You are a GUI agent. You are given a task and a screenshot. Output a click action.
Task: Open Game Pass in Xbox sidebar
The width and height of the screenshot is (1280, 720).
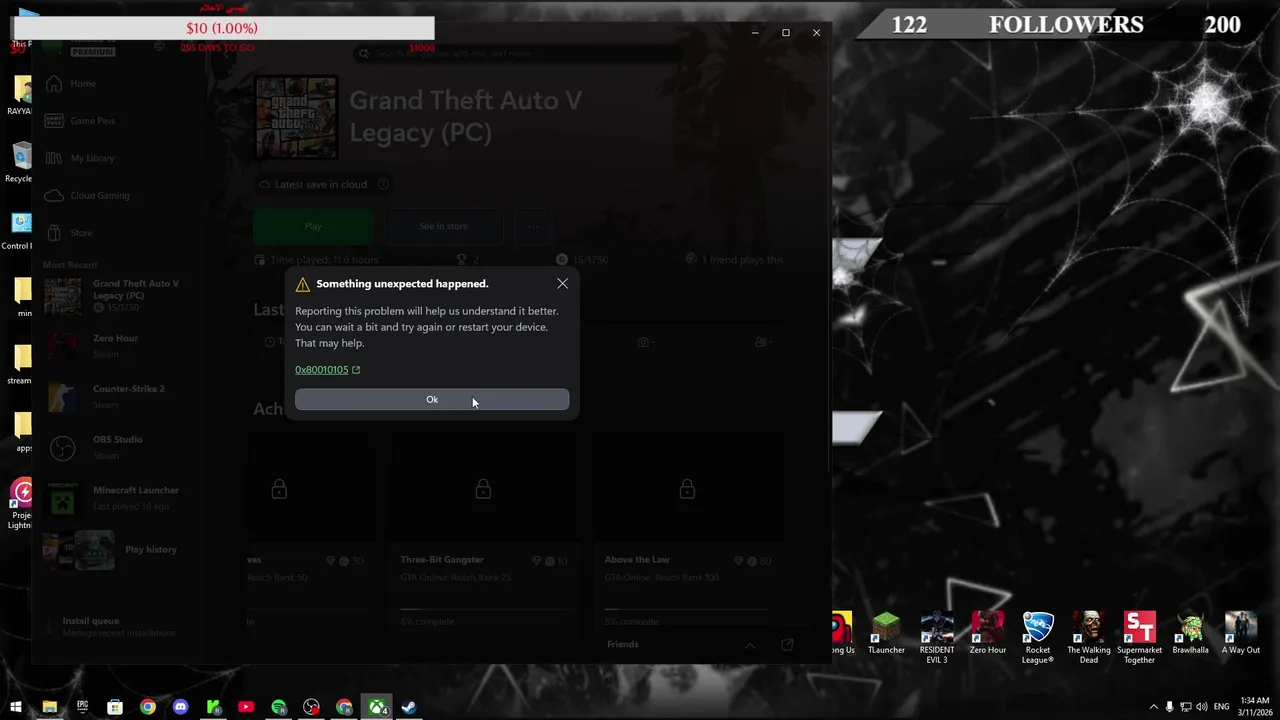click(92, 121)
